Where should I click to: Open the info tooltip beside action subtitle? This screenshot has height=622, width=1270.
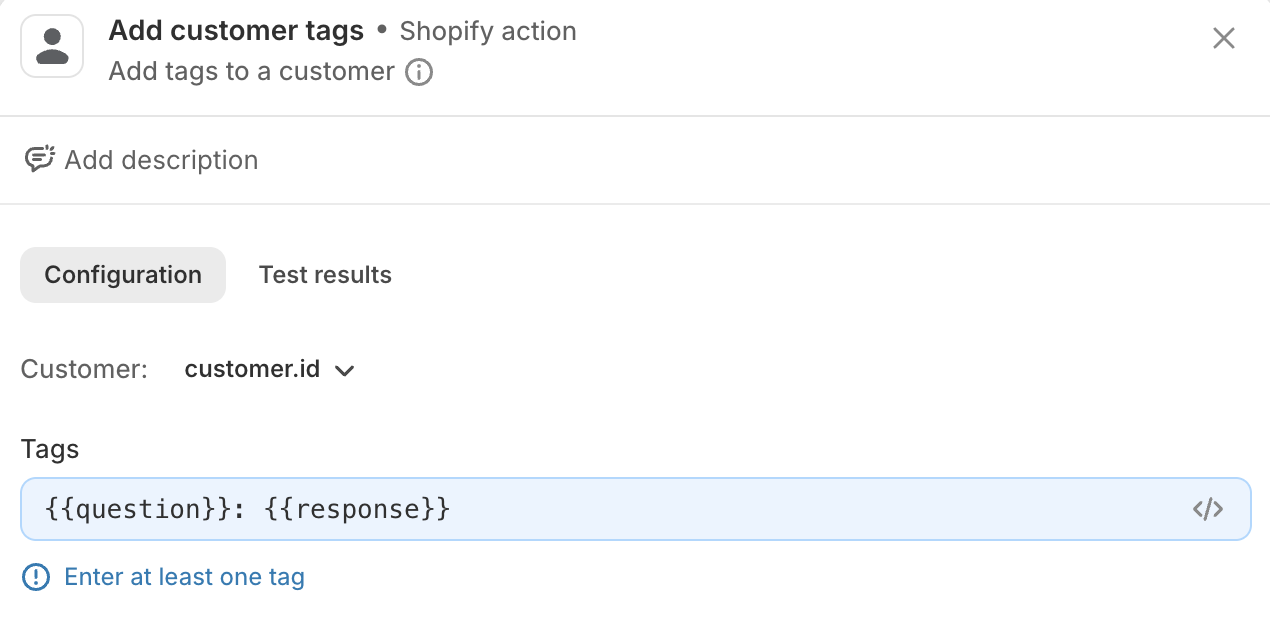pyautogui.click(x=419, y=72)
